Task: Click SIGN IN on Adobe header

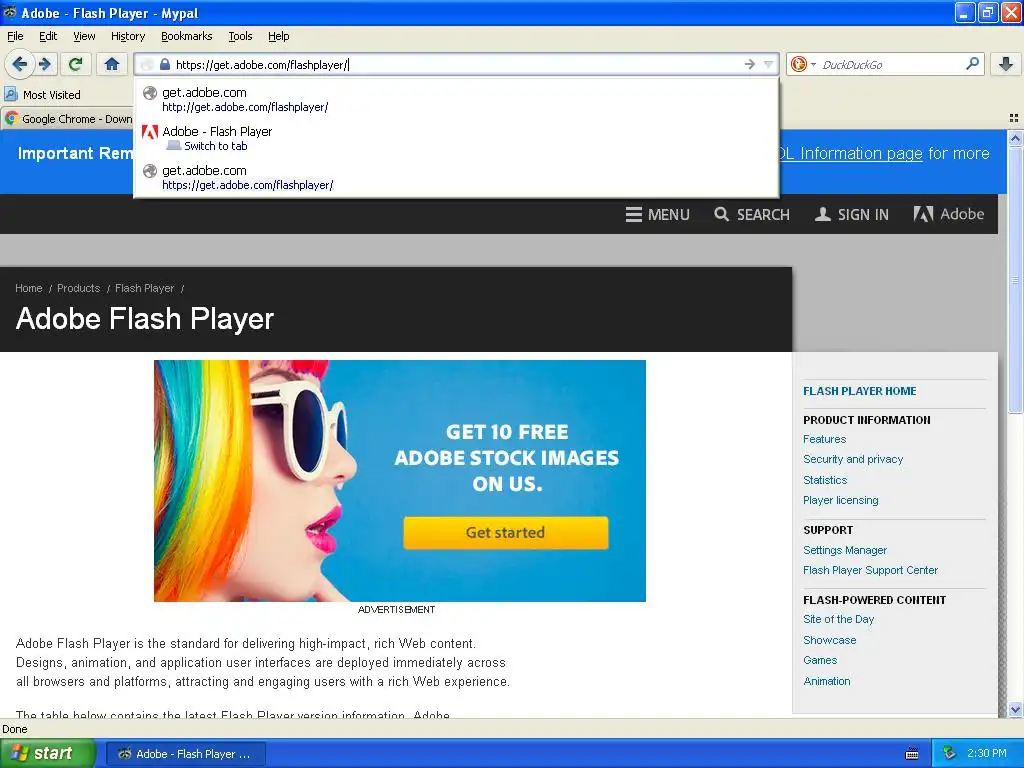Action: (x=852, y=214)
